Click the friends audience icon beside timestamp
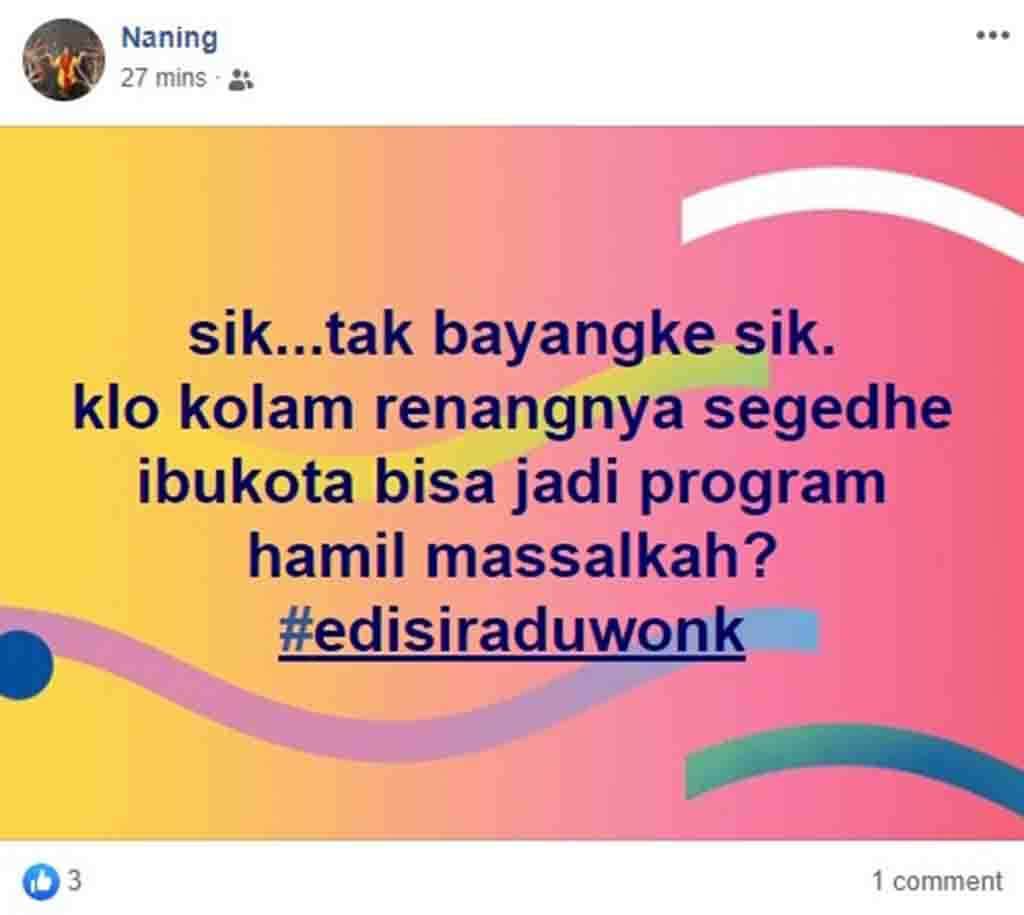This screenshot has width=1024, height=915. click(241, 80)
